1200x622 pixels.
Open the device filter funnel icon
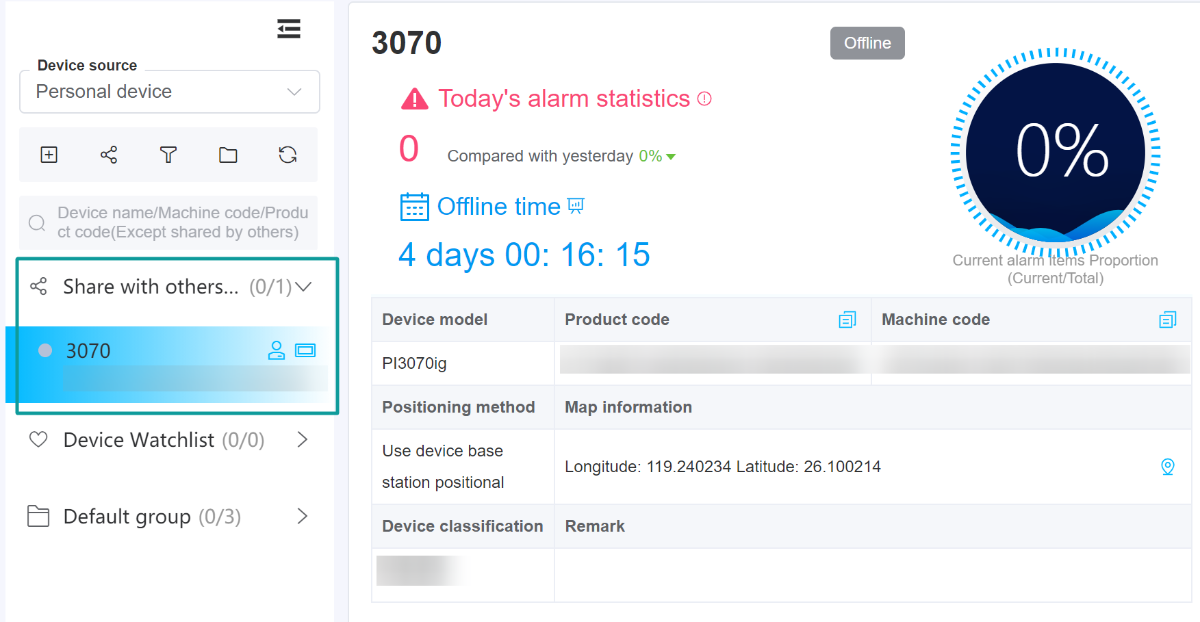click(x=168, y=155)
